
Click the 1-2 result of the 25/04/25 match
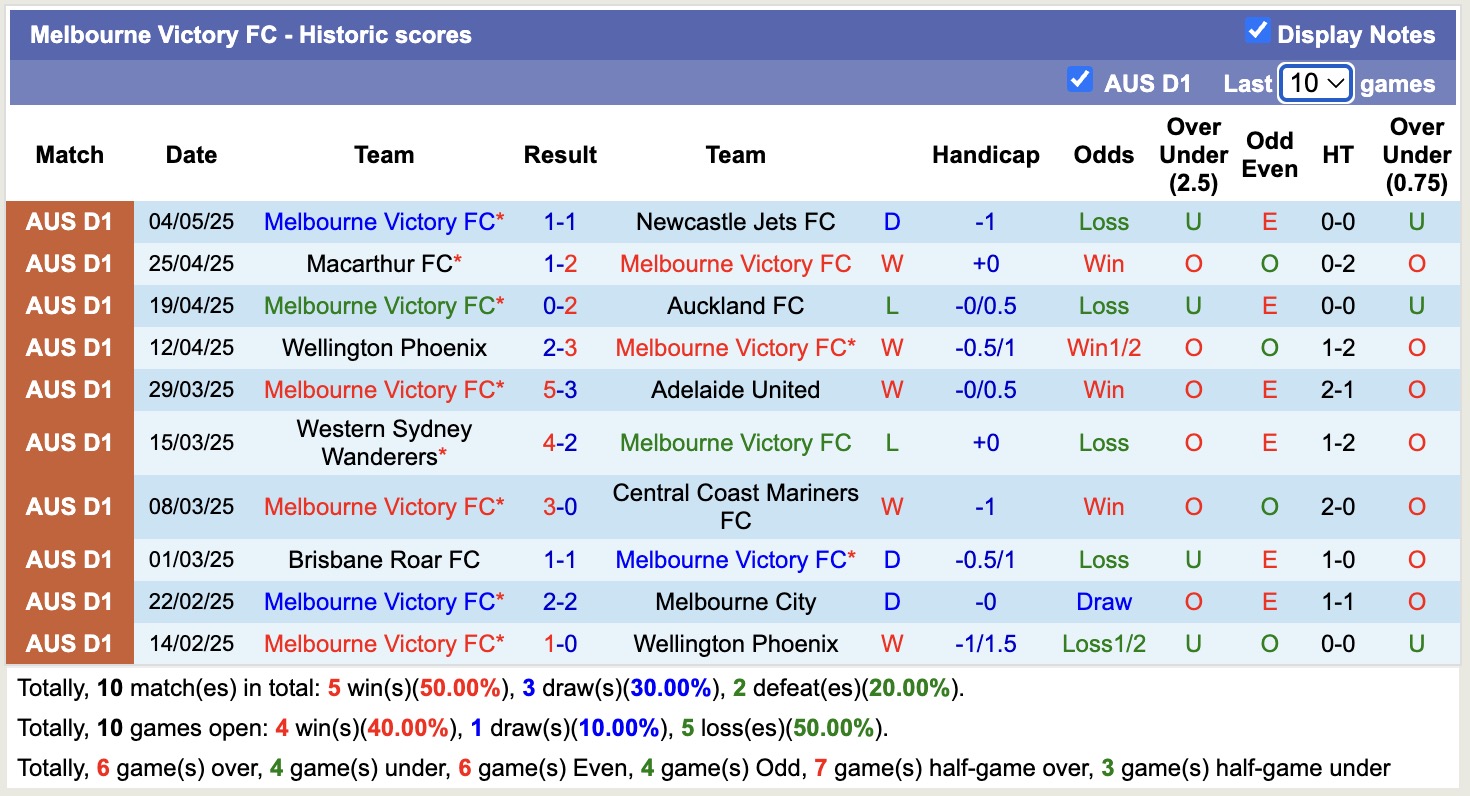561,264
